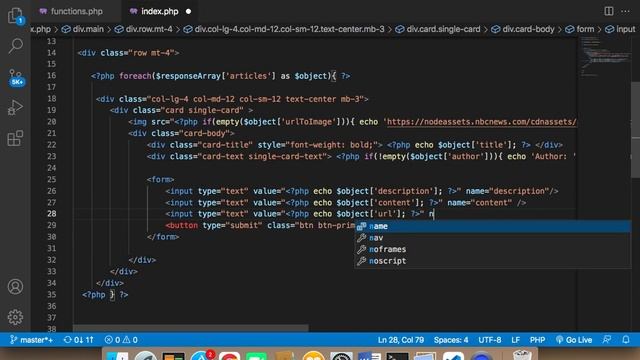The image size is (640, 360).
Task: Change indentation via Spaces: 4
Action: pos(451,340)
